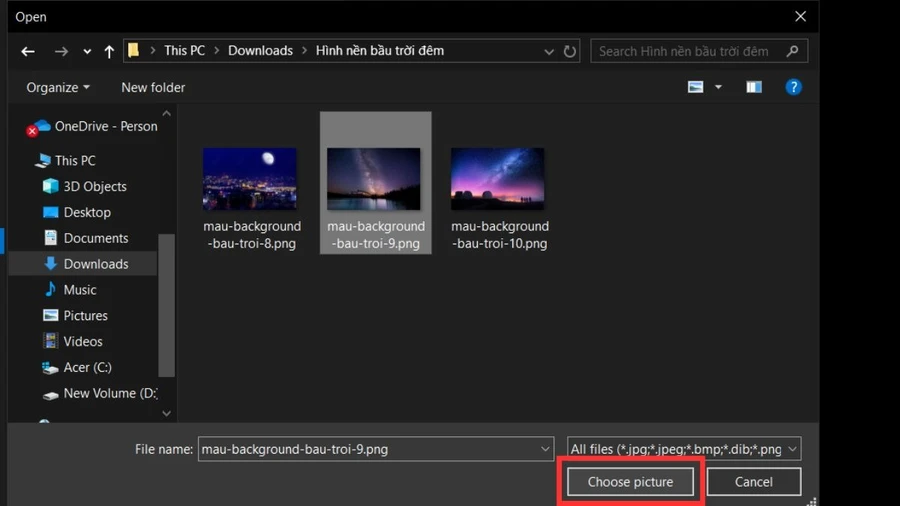900x506 pixels.
Task: Change your view icon button
Action: point(695,87)
